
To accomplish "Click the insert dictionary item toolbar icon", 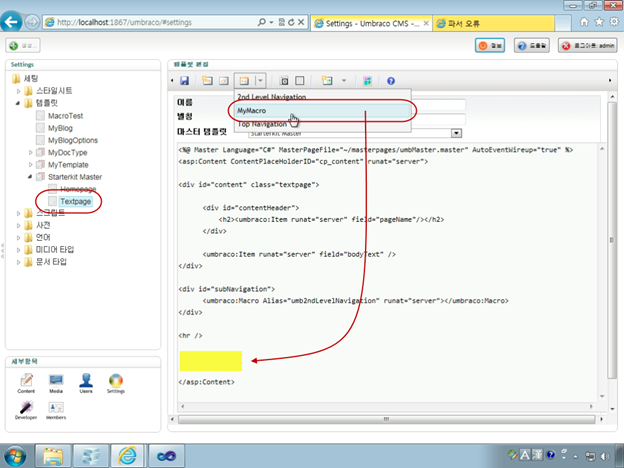I will click(224, 81).
